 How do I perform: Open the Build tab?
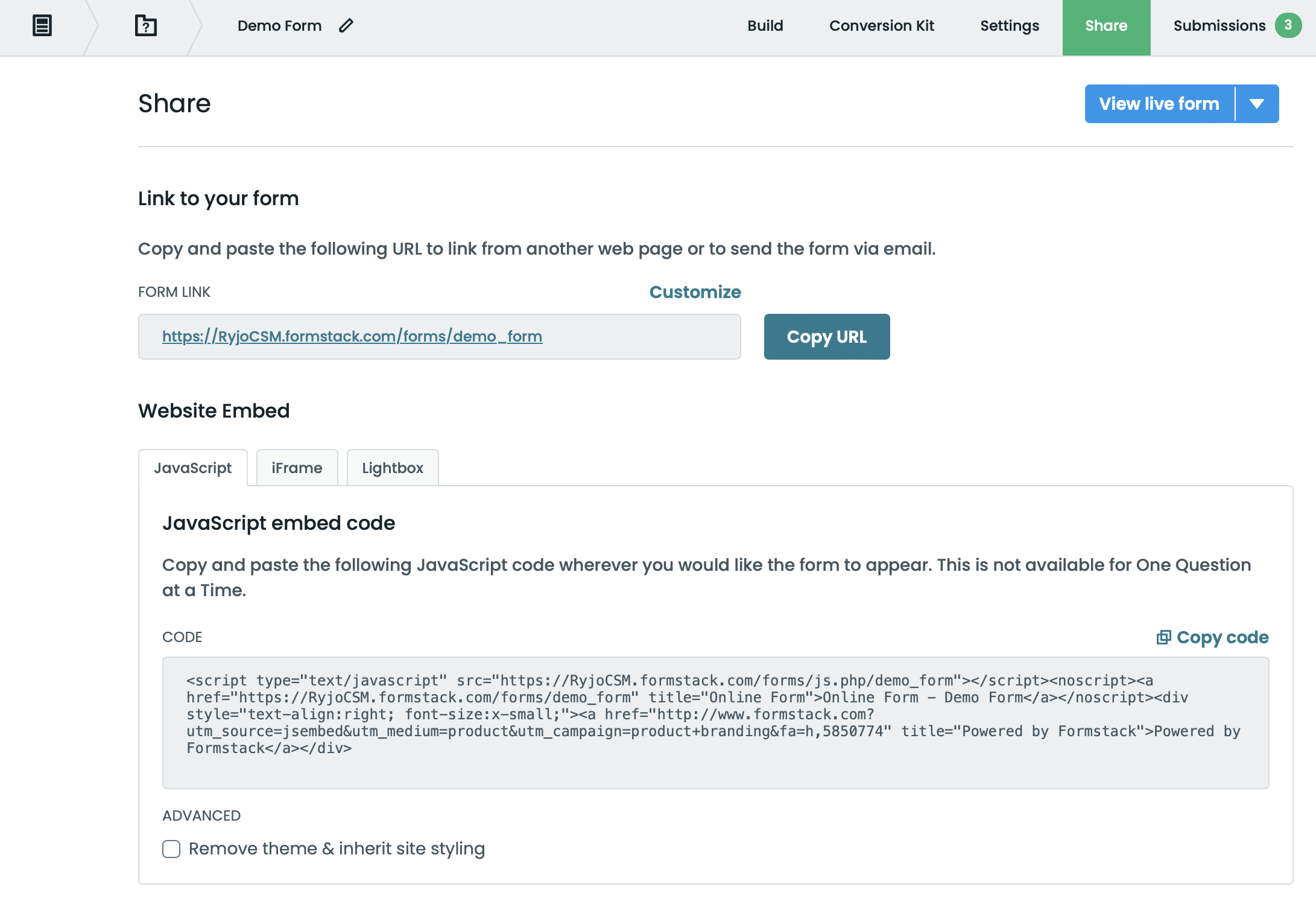coord(765,26)
